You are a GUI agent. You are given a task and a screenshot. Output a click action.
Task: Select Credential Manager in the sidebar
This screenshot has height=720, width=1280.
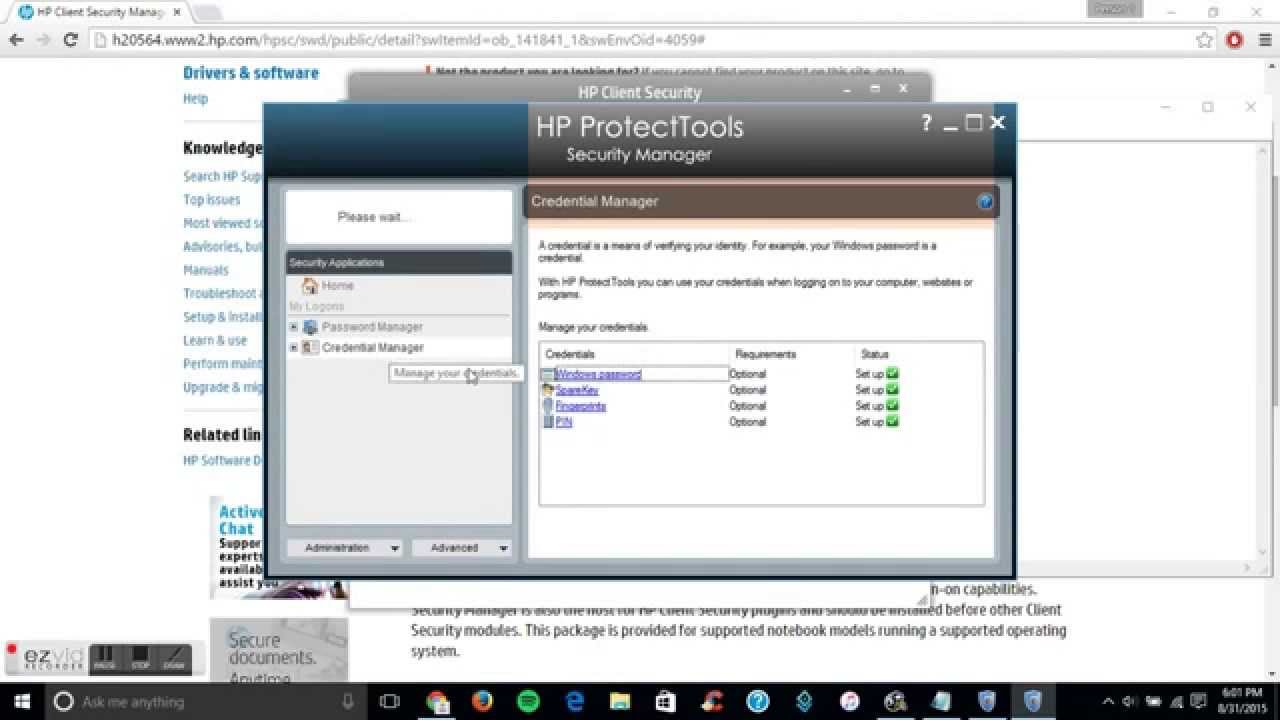click(x=372, y=348)
